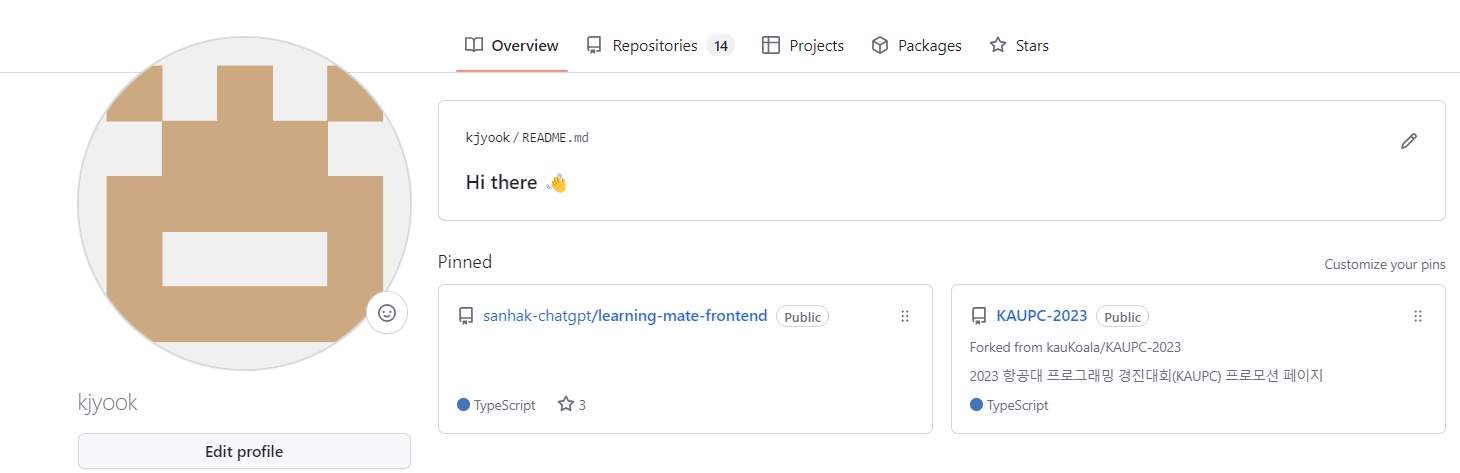Click TypeScript language label on learning-mate-frontend card

505,405
